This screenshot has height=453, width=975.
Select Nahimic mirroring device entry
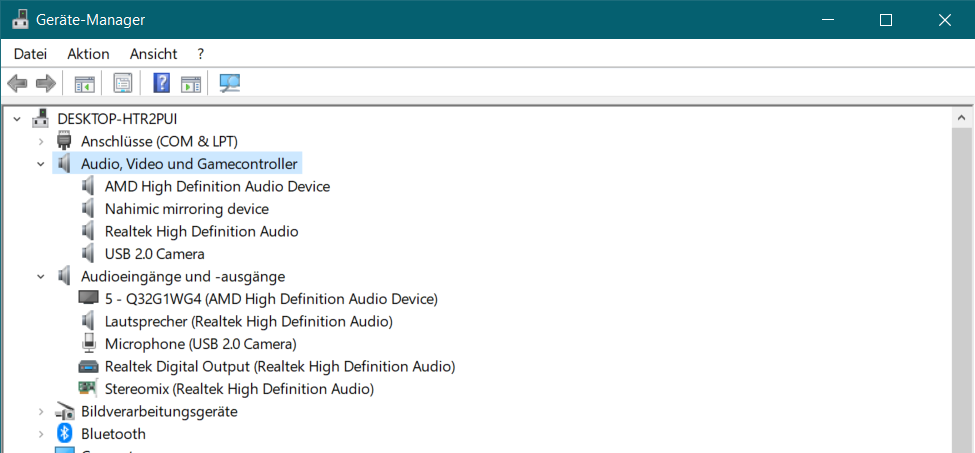(187, 209)
